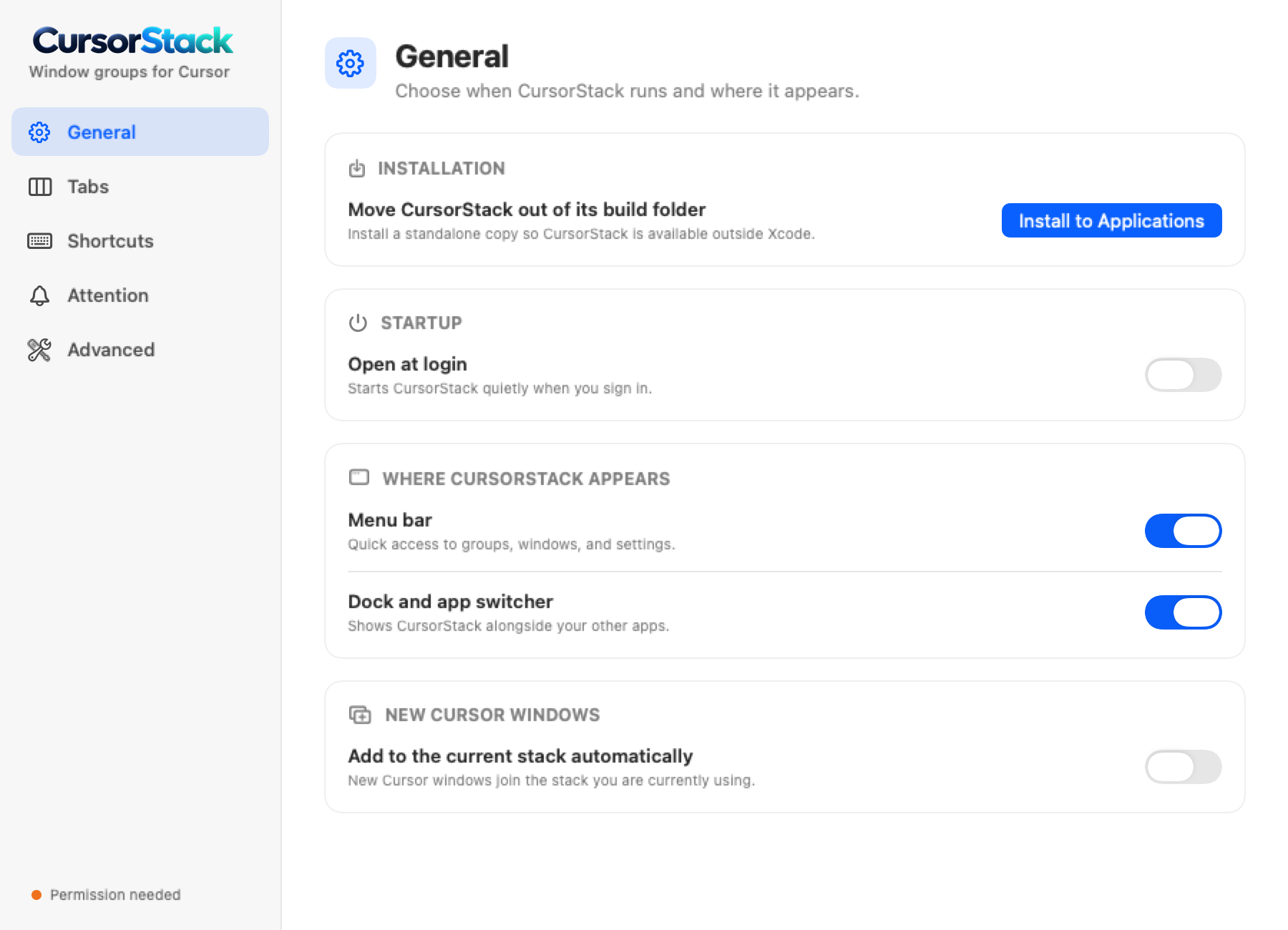Click the Advanced tools icon
The width and height of the screenshot is (1288, 930).
pos(39,350)
